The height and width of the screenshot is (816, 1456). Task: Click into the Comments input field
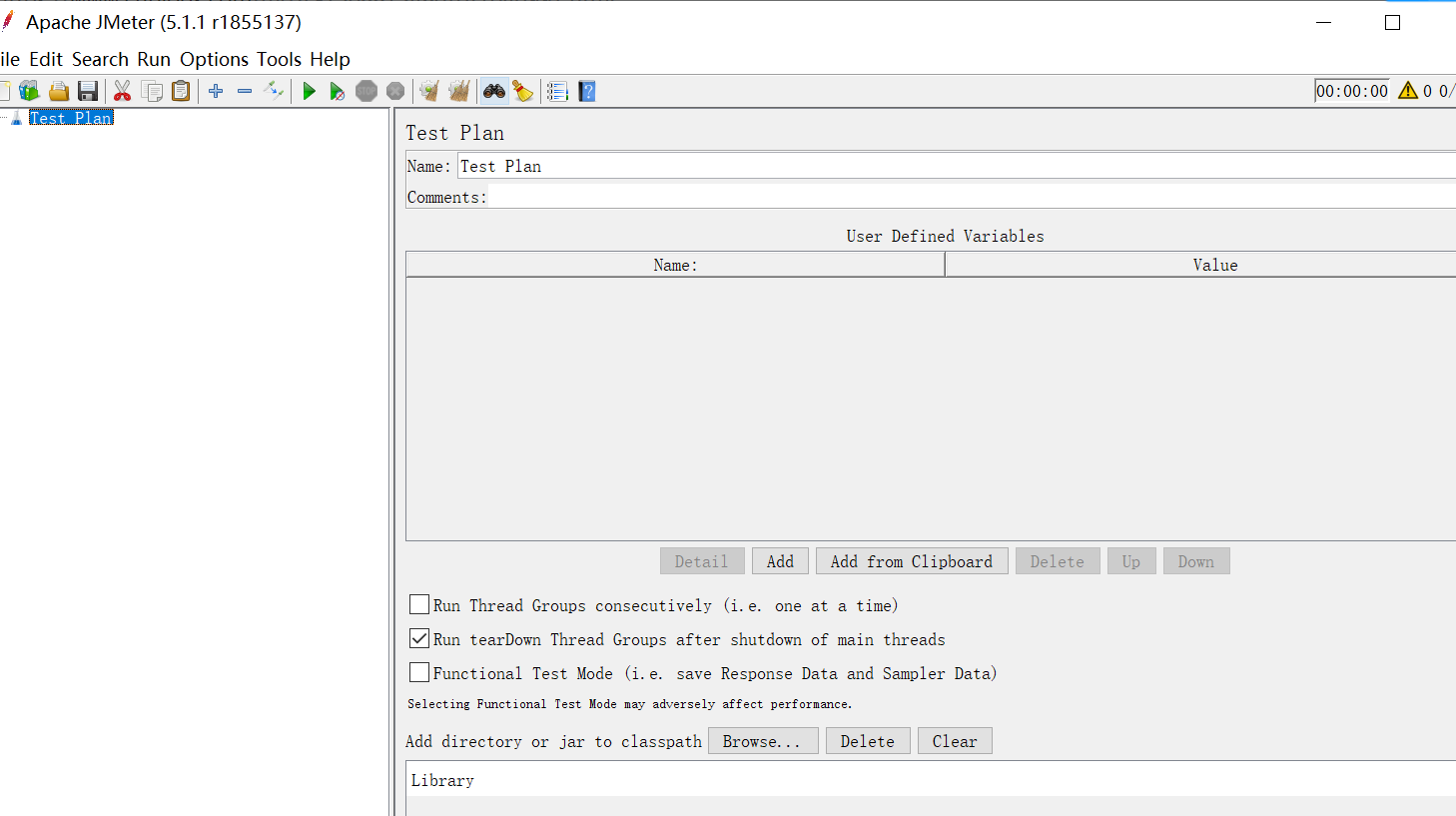click(x=972, y=197)
